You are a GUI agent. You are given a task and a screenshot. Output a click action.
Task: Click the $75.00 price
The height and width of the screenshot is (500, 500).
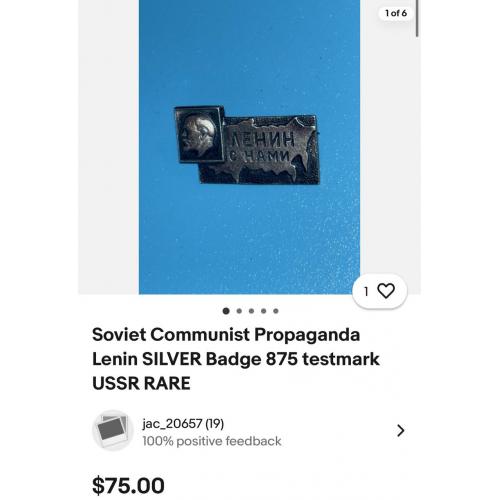(x=128, y=485)
